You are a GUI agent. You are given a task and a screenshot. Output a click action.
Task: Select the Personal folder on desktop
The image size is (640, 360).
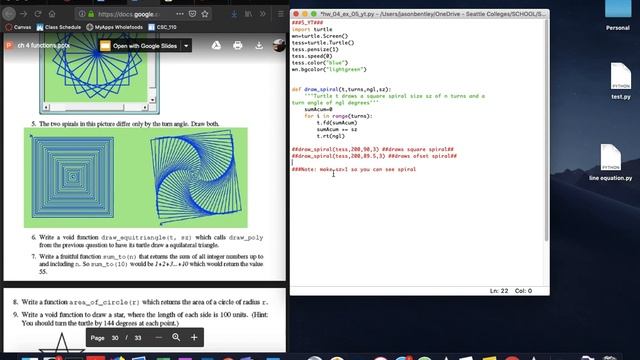(618, 16)
